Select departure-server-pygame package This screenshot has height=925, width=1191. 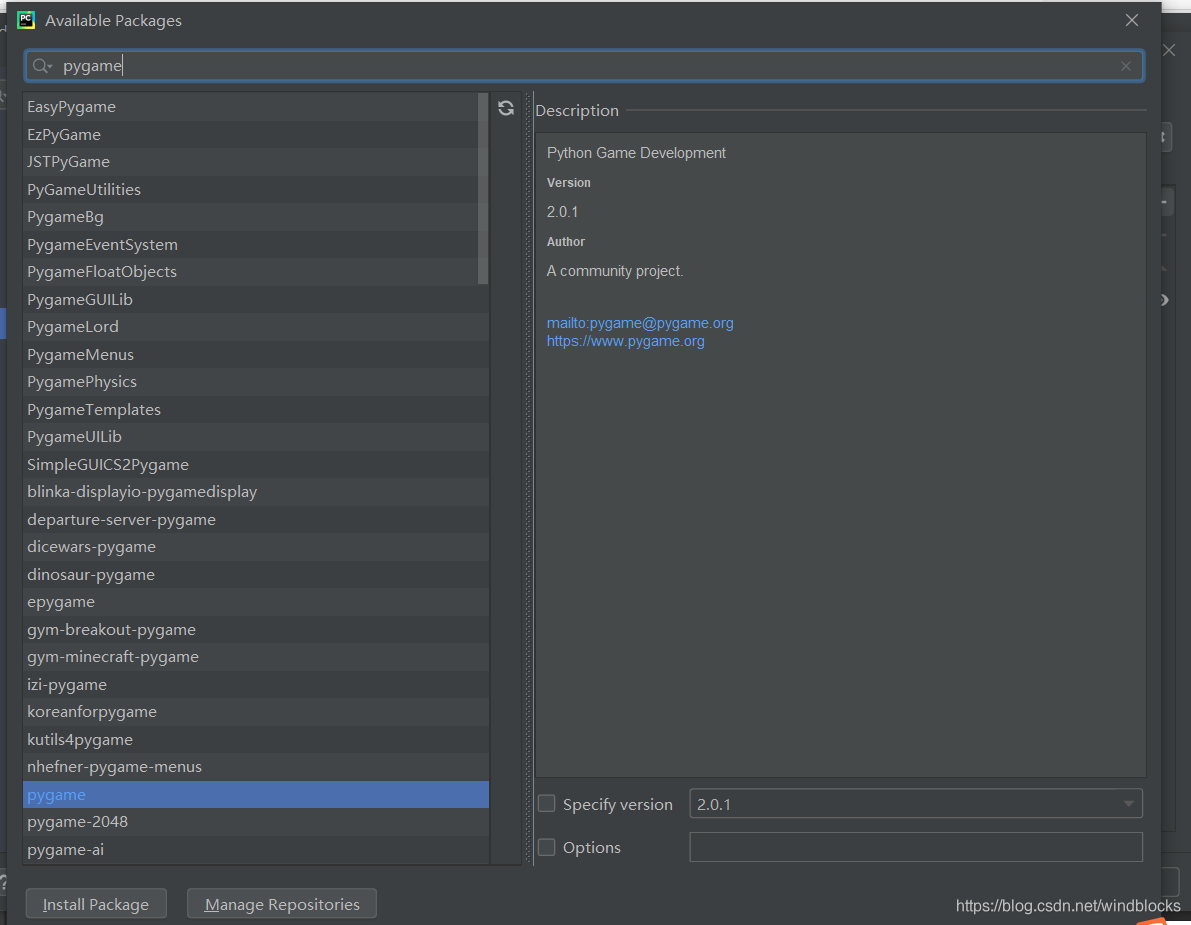tap(256, 519)
